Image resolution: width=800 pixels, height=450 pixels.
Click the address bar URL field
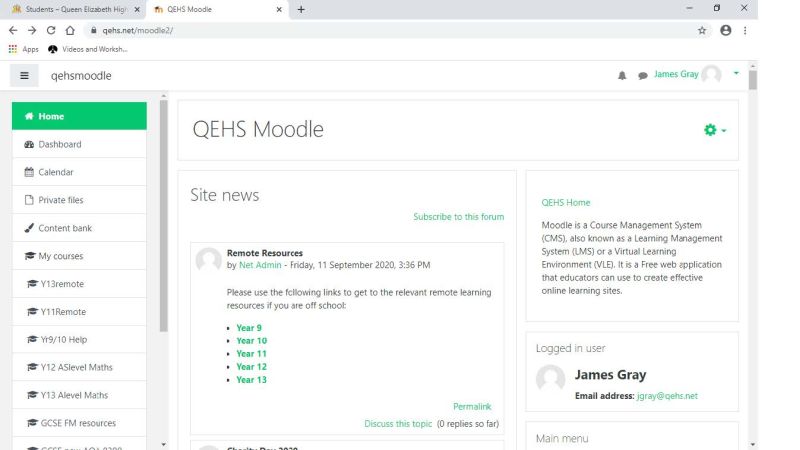point(398,31)
